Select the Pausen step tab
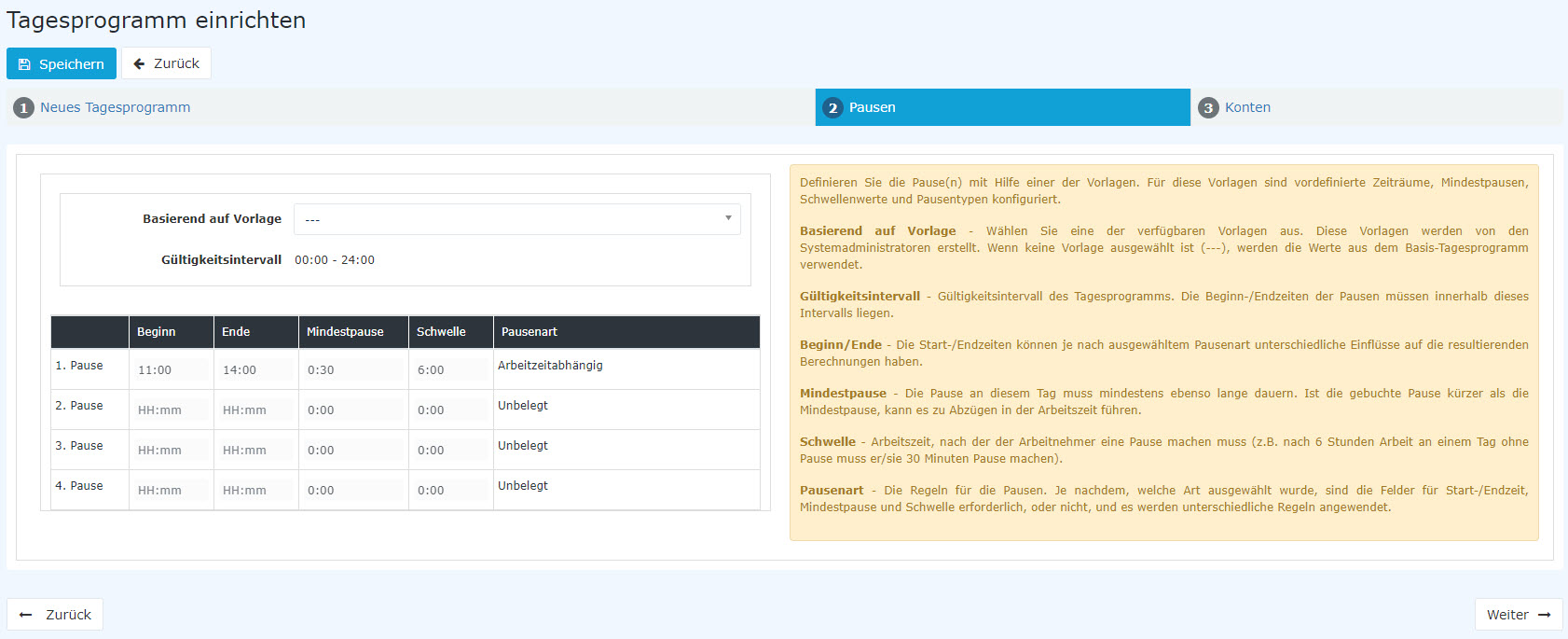 click(1002, 107)
